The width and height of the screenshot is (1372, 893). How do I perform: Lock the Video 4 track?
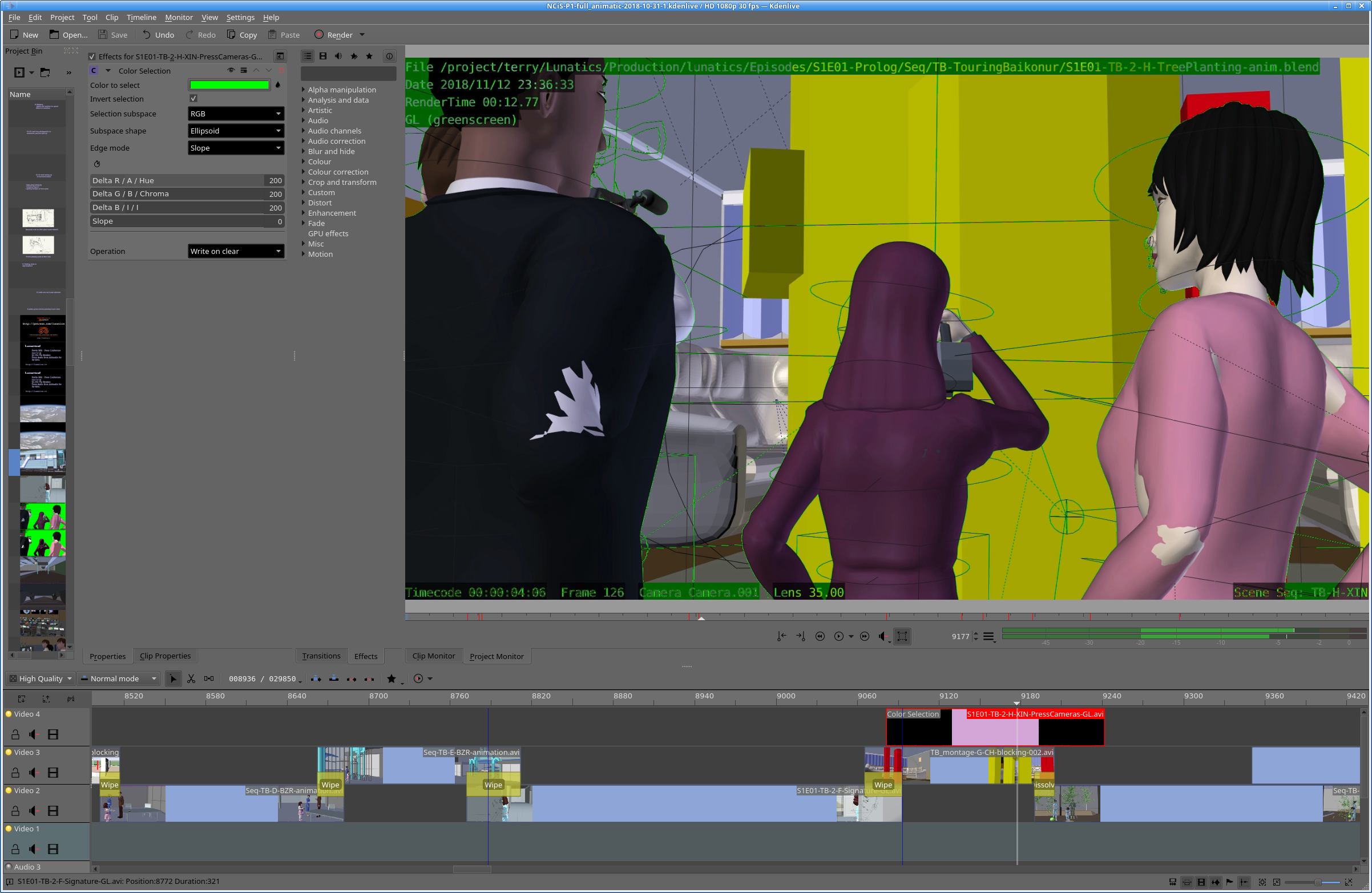(x=15, y=734)
